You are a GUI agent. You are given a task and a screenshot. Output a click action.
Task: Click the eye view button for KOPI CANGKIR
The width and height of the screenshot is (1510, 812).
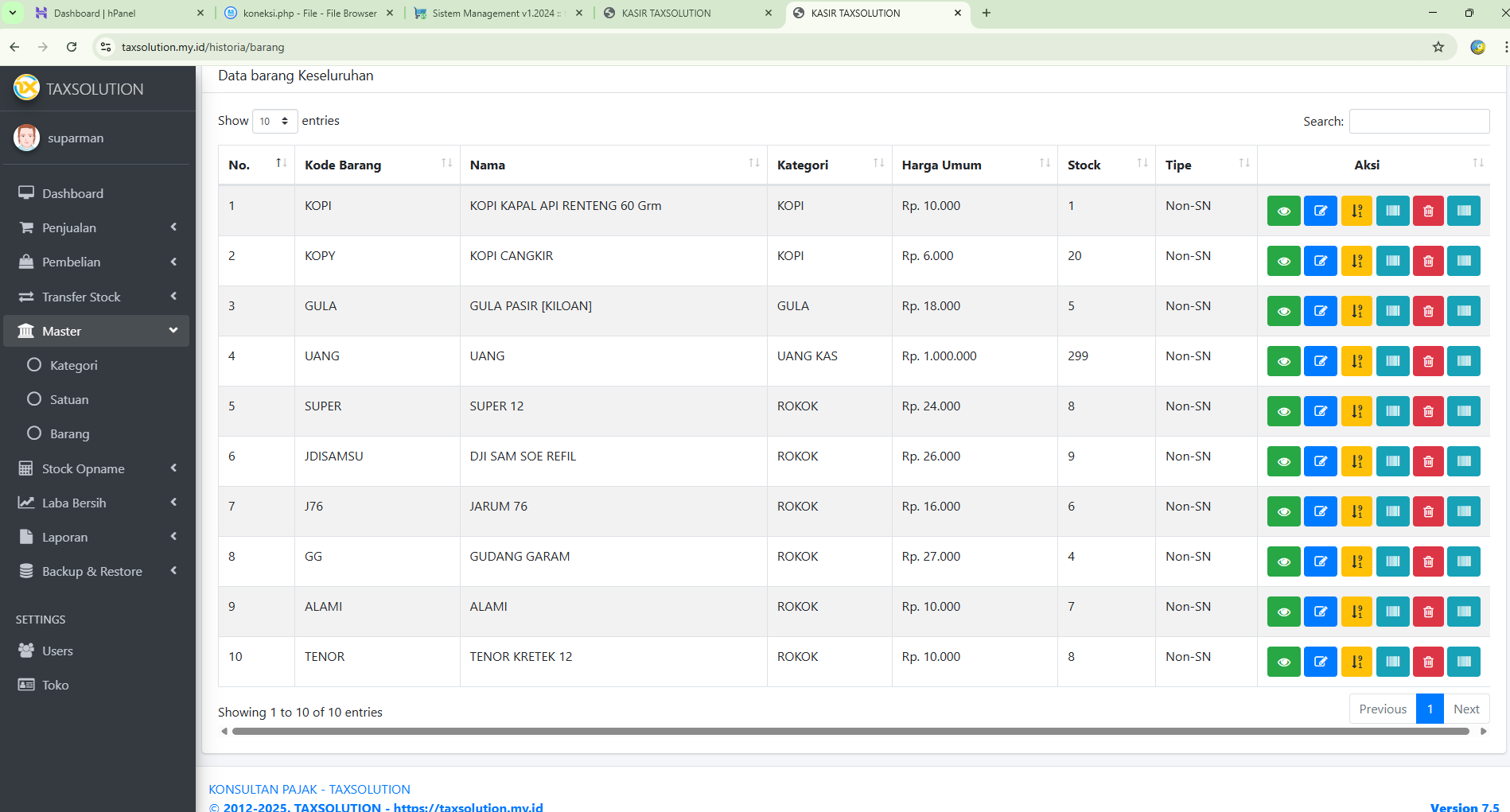1283,261
